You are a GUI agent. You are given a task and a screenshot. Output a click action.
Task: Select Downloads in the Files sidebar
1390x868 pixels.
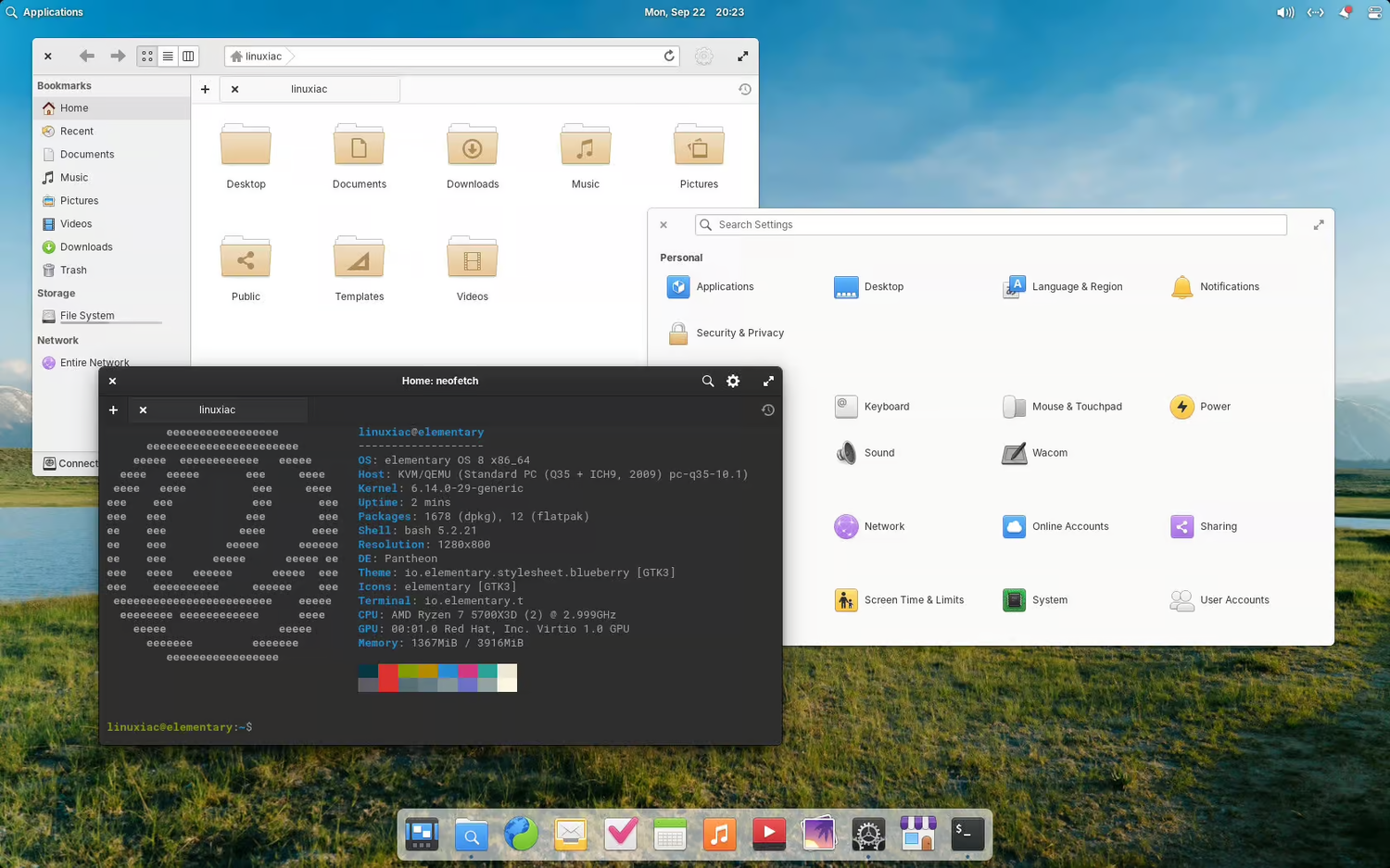pos(86,247)
